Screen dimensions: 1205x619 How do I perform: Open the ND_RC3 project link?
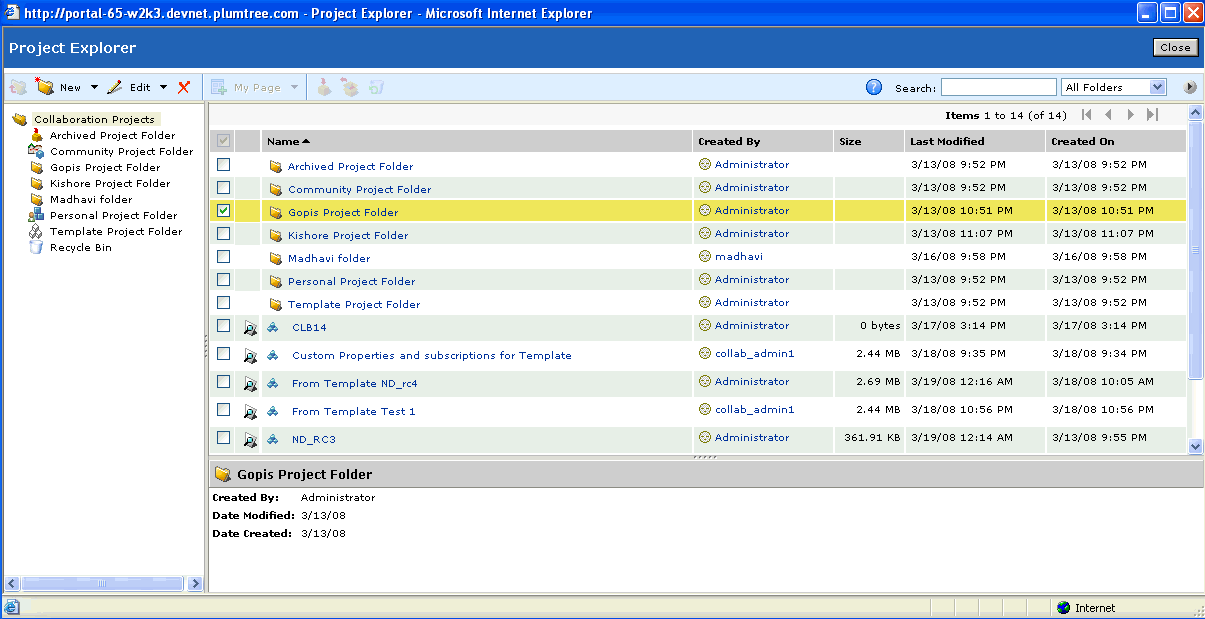coord(314,439)
